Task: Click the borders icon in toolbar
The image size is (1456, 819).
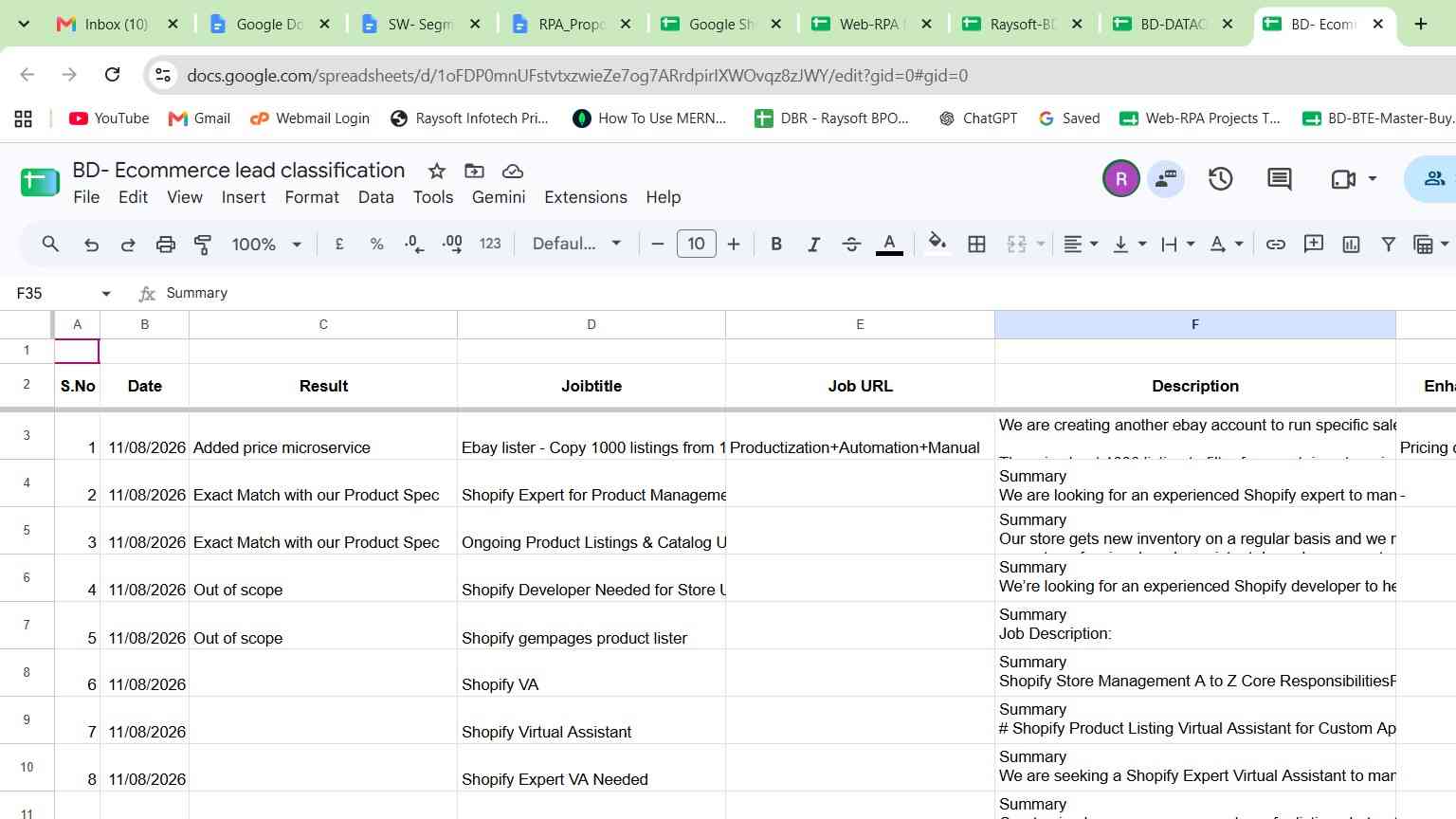Action: [976, 245]
